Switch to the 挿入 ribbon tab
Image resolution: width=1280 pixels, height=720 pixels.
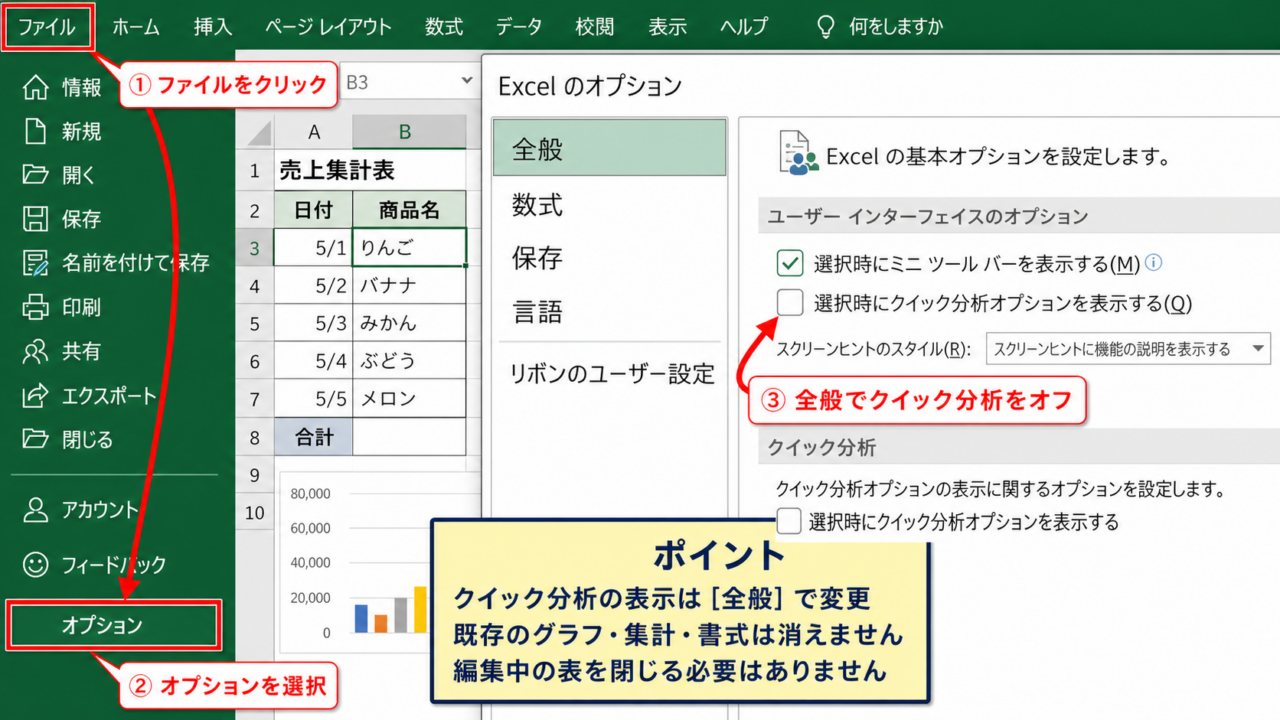(213, 27)
